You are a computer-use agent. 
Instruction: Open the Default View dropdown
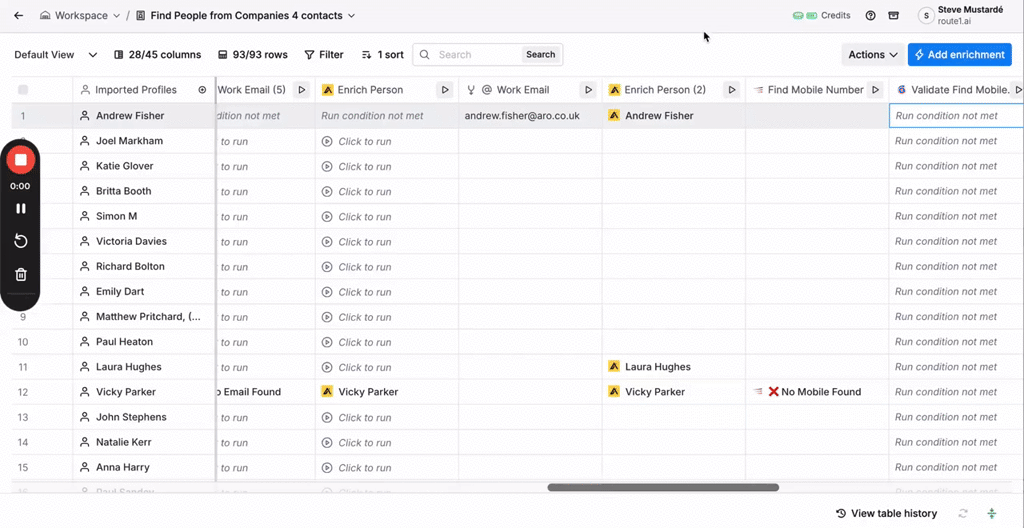click(x=56, y=55)
